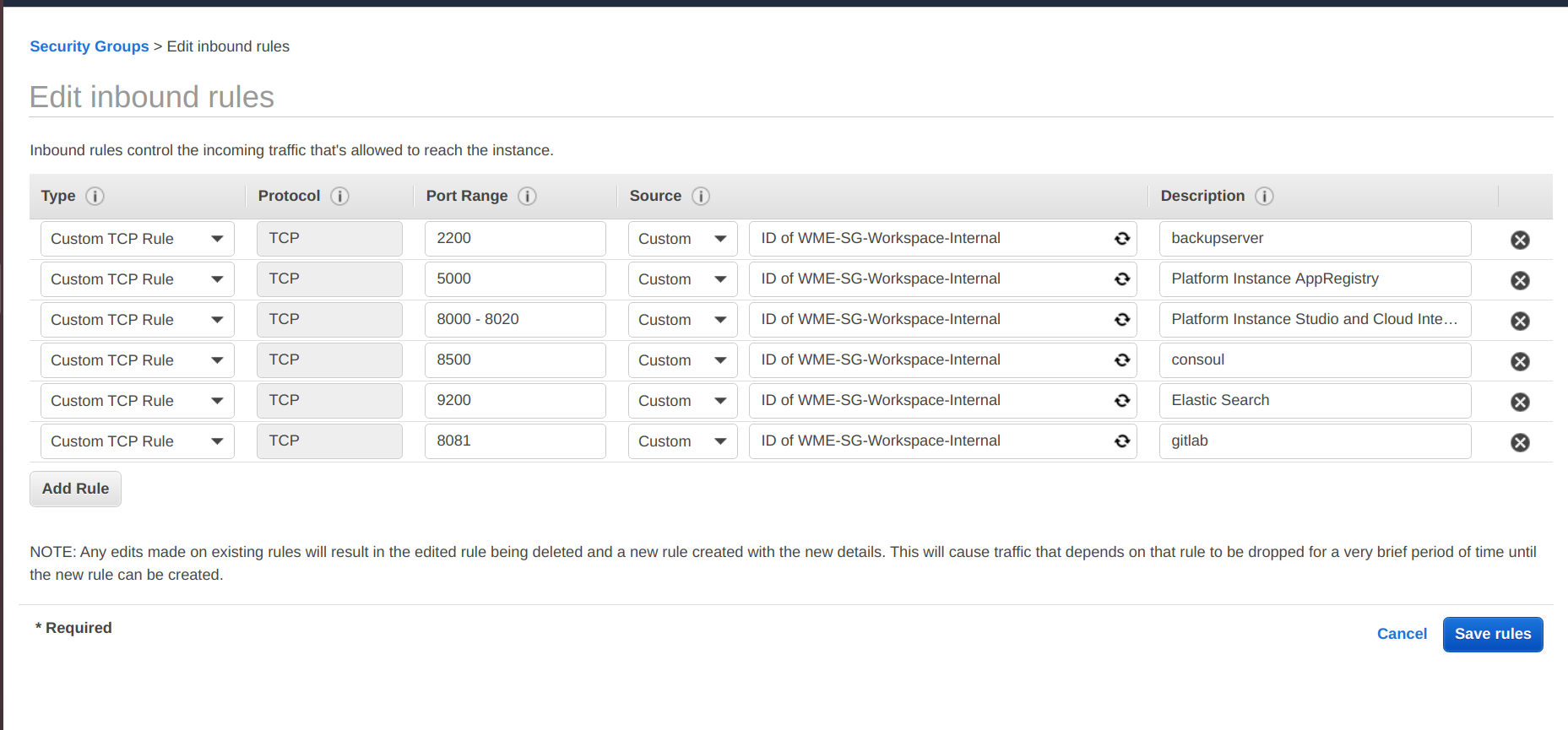
Task: Click the Add Rule button
Action: (x=75, y=489)
